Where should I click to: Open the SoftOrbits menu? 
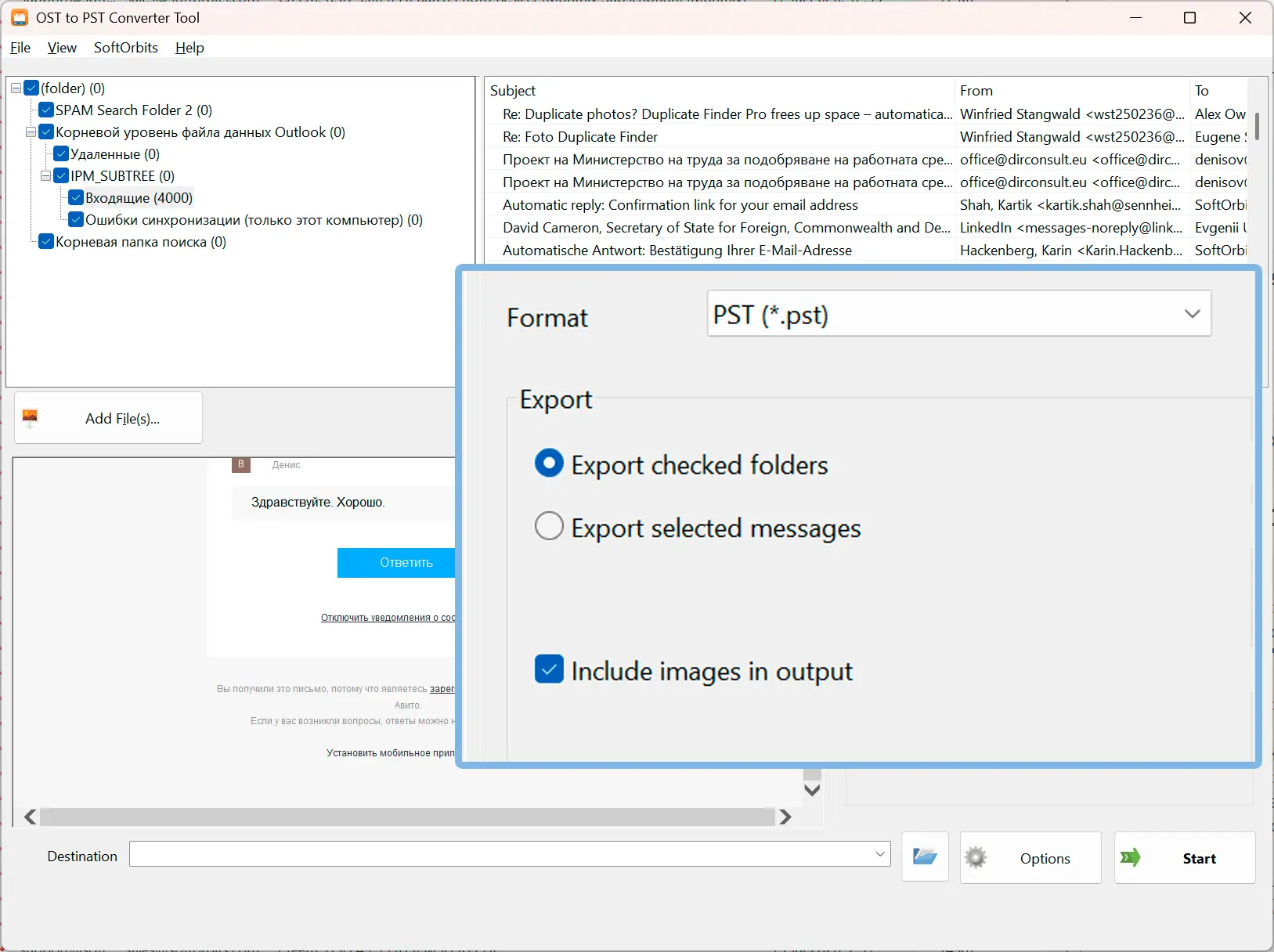click(x=126, y=48)
